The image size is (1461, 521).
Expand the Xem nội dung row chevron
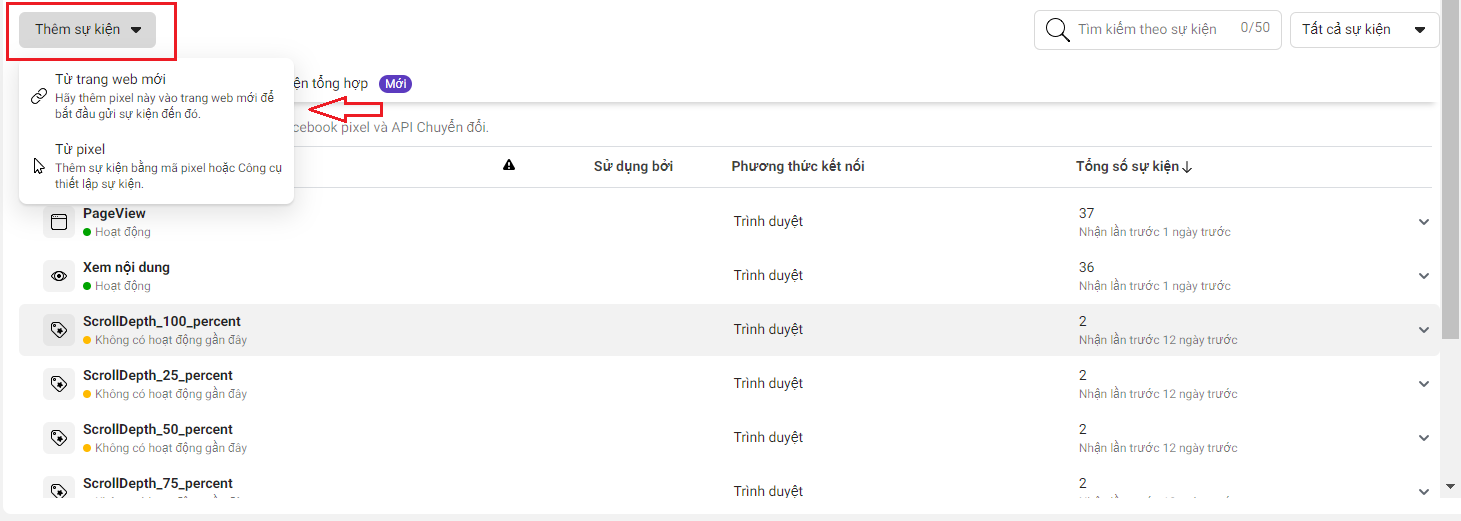1424,276
